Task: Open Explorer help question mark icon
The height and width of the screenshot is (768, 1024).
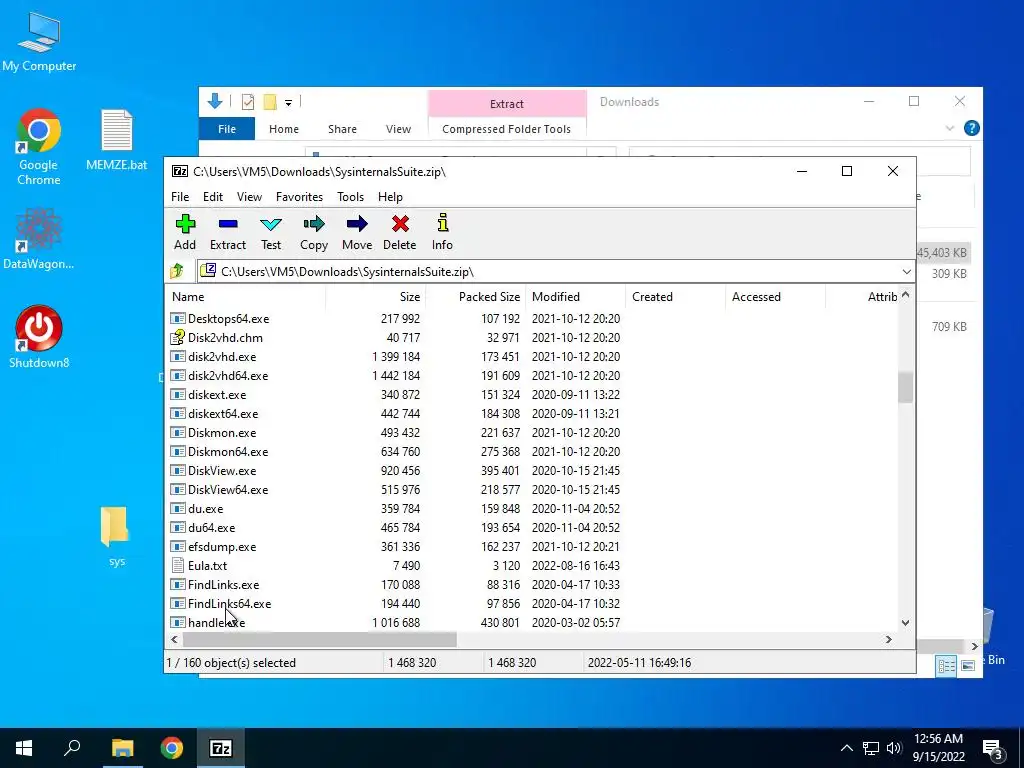Action: click(972, 129)
